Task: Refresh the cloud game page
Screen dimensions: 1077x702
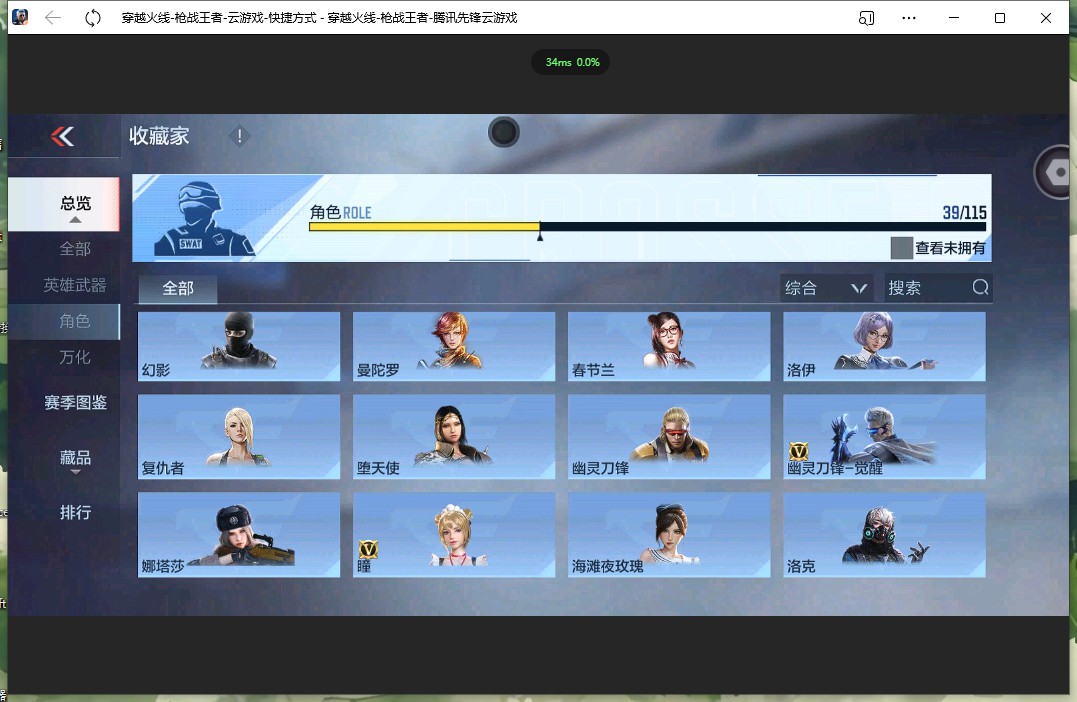Action: tap(93, 18)
